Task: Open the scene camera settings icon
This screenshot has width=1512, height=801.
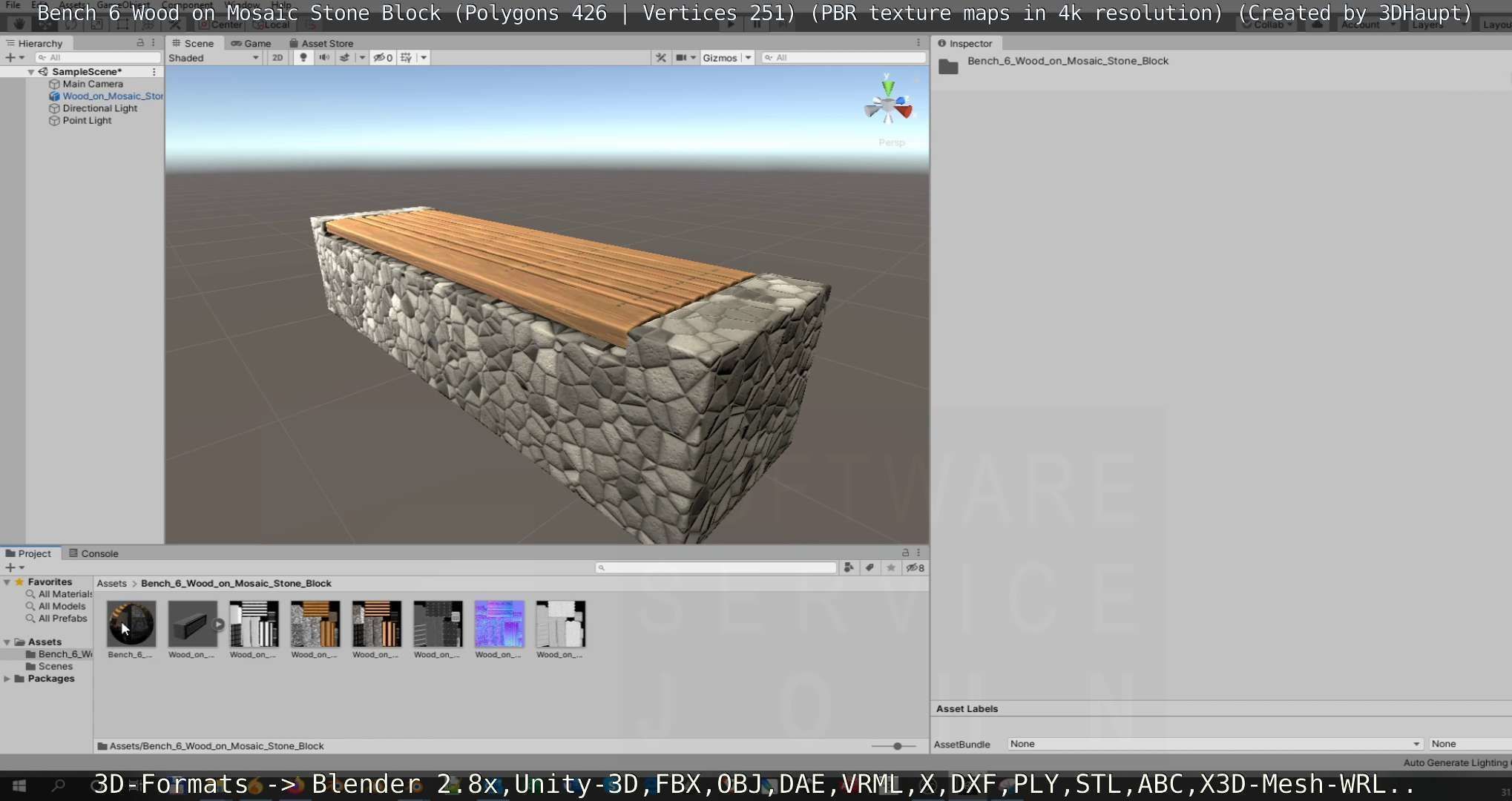Action: (x=681, y=58)
